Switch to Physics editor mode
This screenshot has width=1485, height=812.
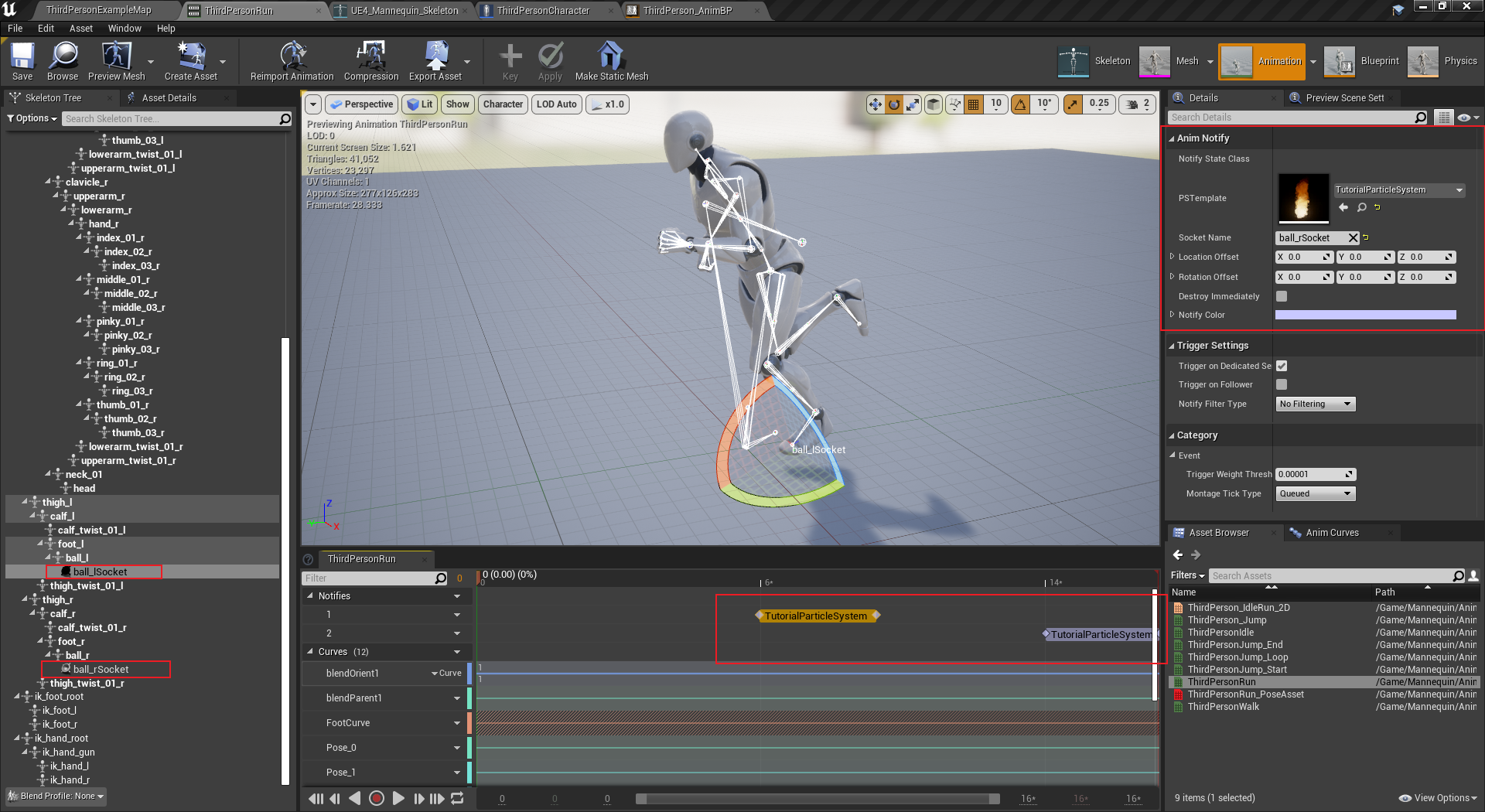1442,61
